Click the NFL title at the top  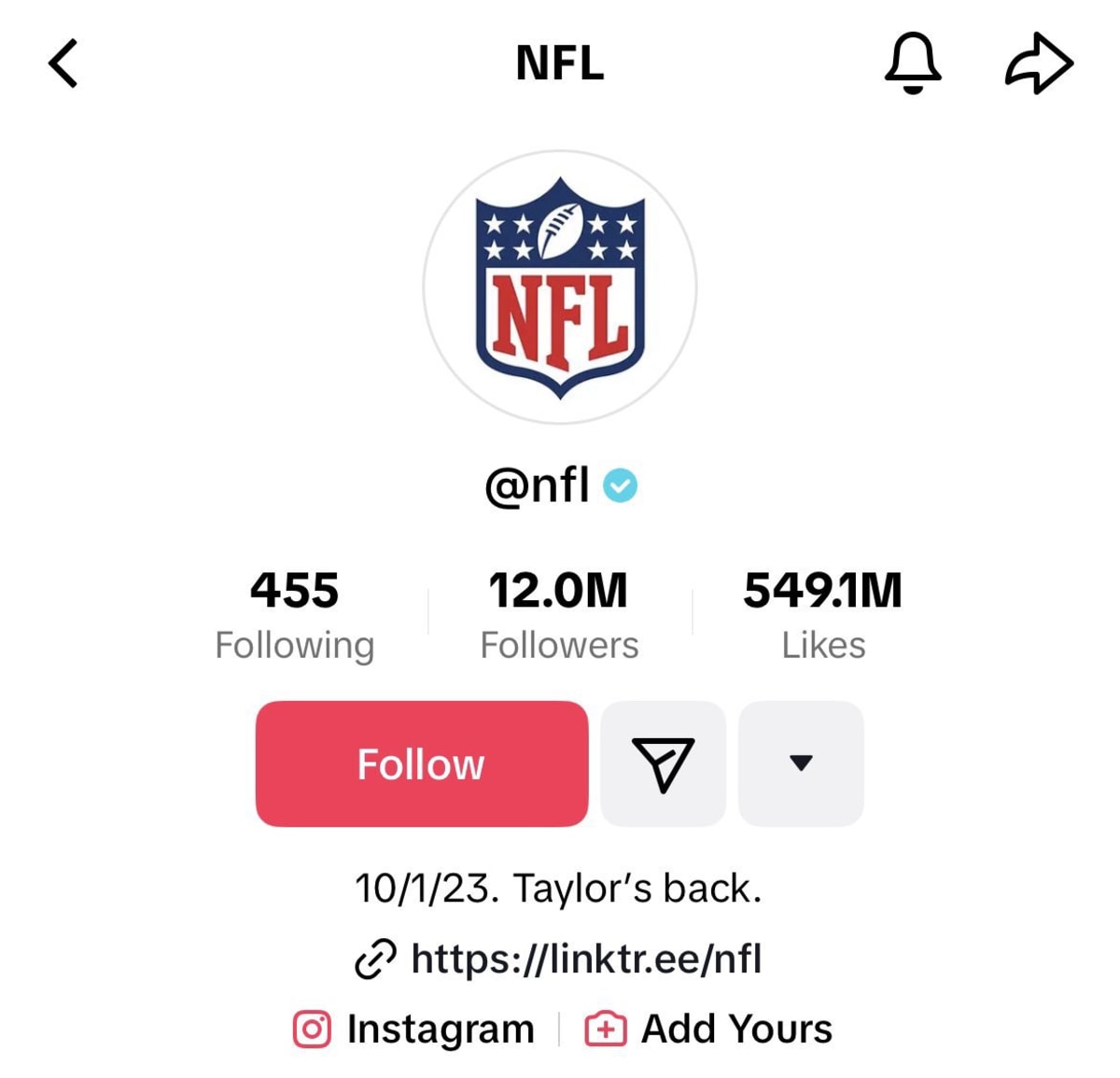pyautogui.click(x=559, y=63)
